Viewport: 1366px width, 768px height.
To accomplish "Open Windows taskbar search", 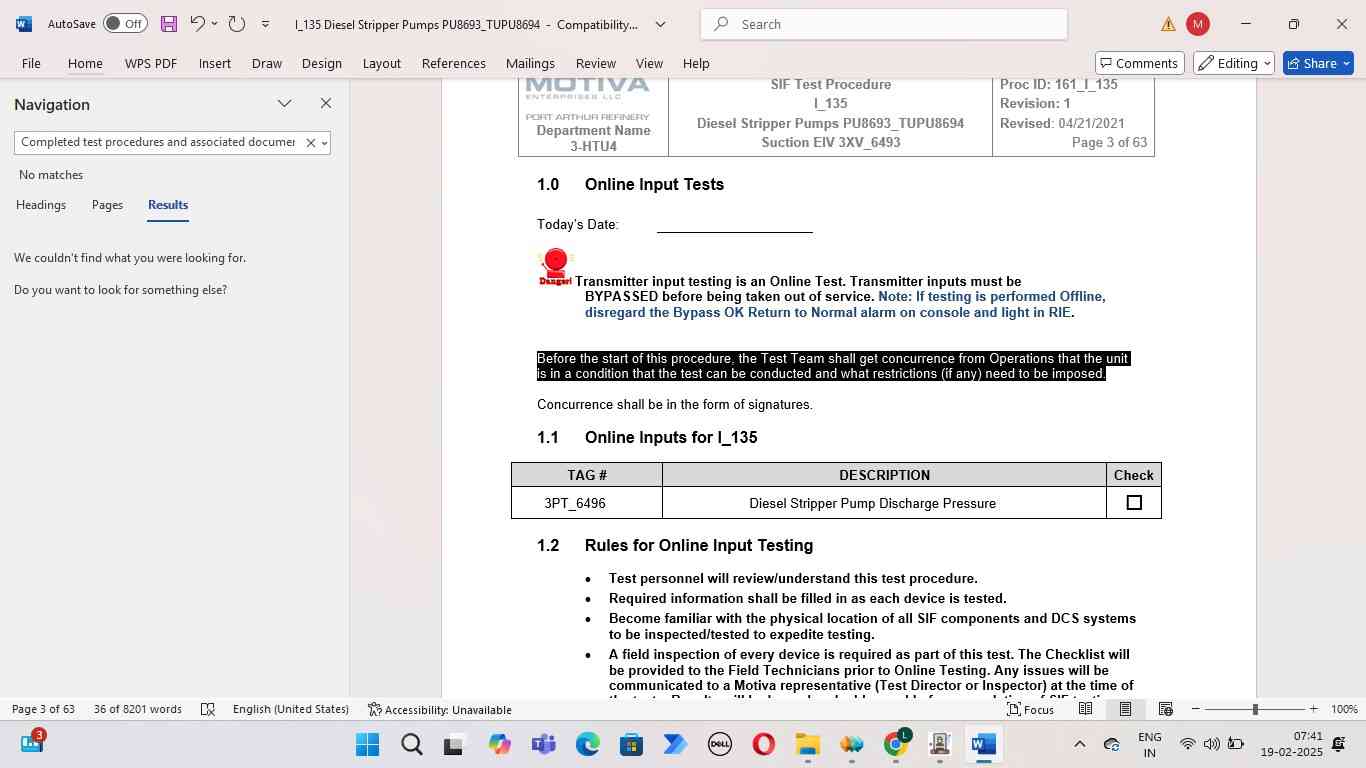I will click(x=411, y=744).
